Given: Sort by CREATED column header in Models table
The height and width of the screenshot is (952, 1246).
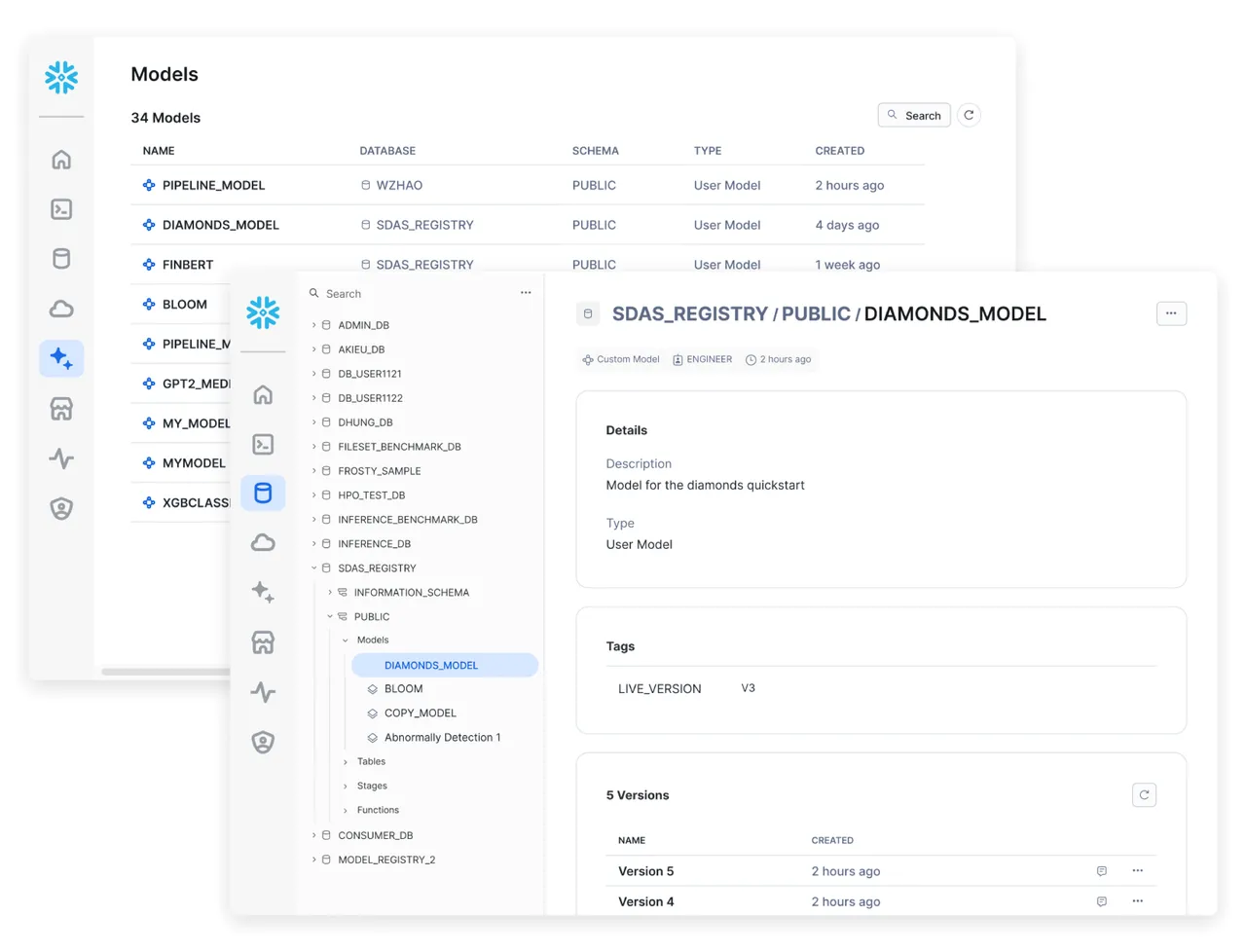Looking at the screenshot, I should click(x=839, y=151).
